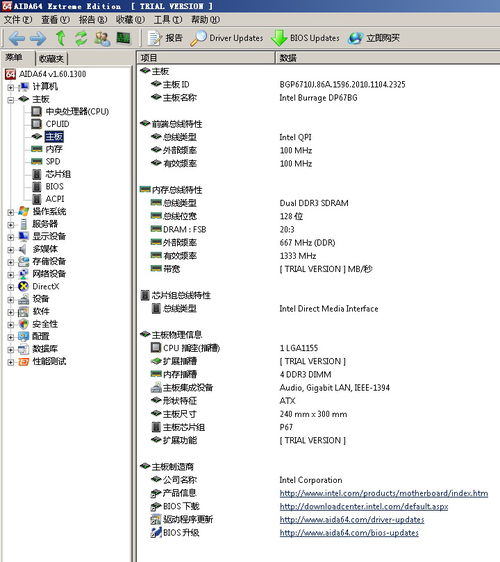Open BIOS Updates from toolbar

click(x=305, y=38)
